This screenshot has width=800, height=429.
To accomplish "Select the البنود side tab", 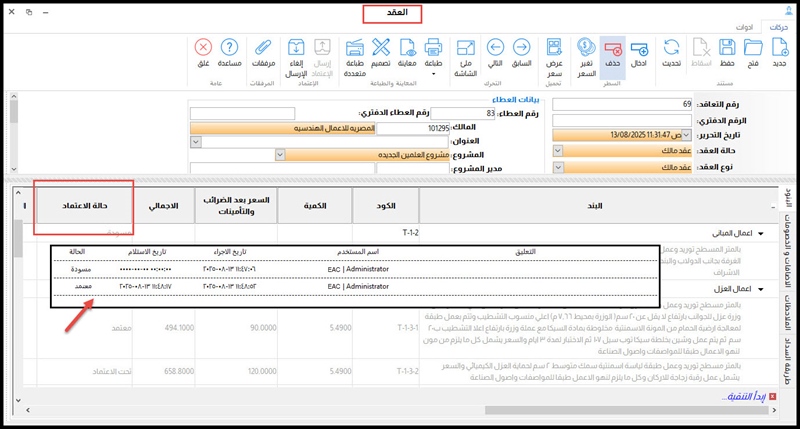I will [788, 198].
